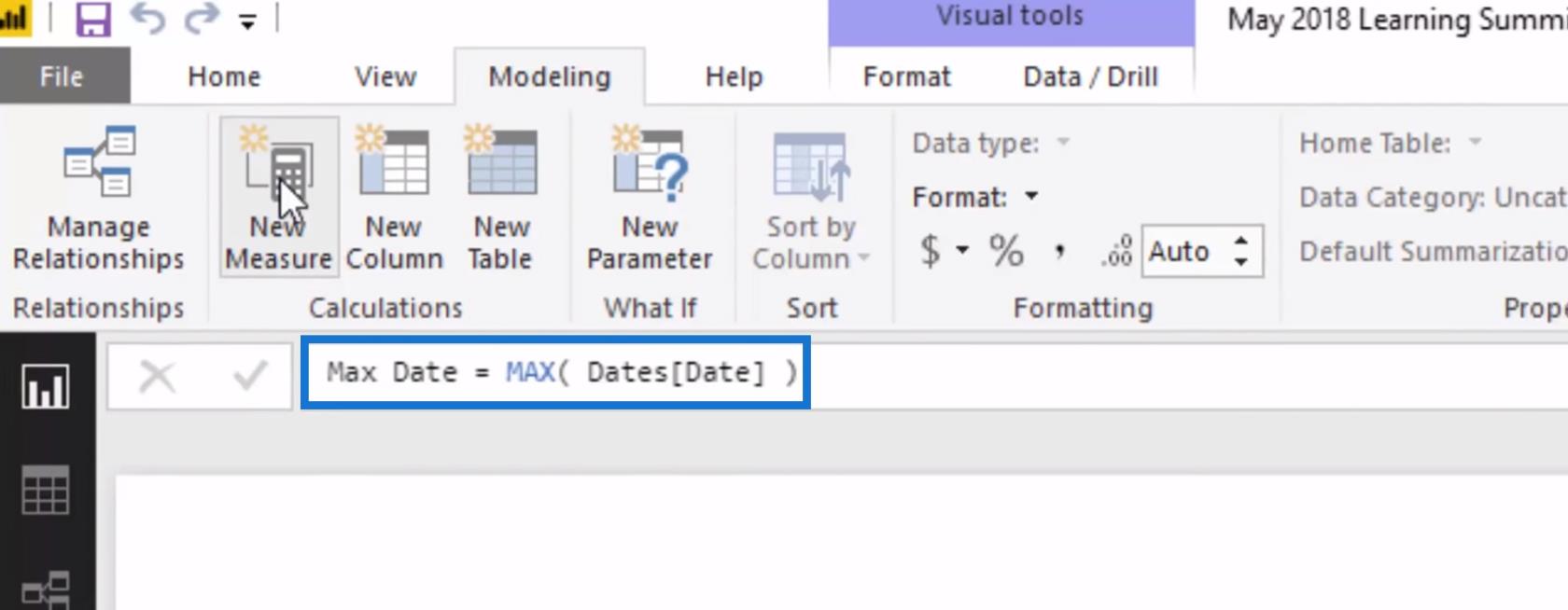Redo the last undone action
Screen dimensions: 1568x610
[x=201, y=19]
